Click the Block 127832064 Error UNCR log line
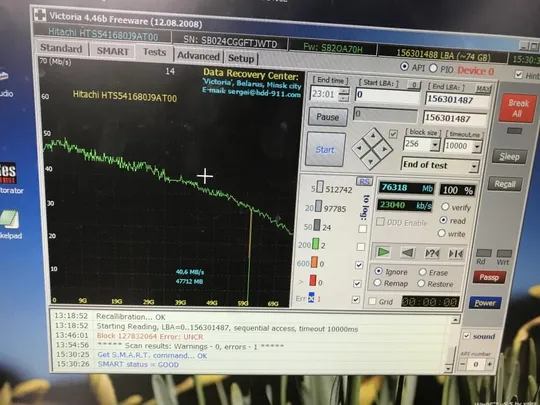The width and height of the screenshot is (540, 405). click(150, 336)
